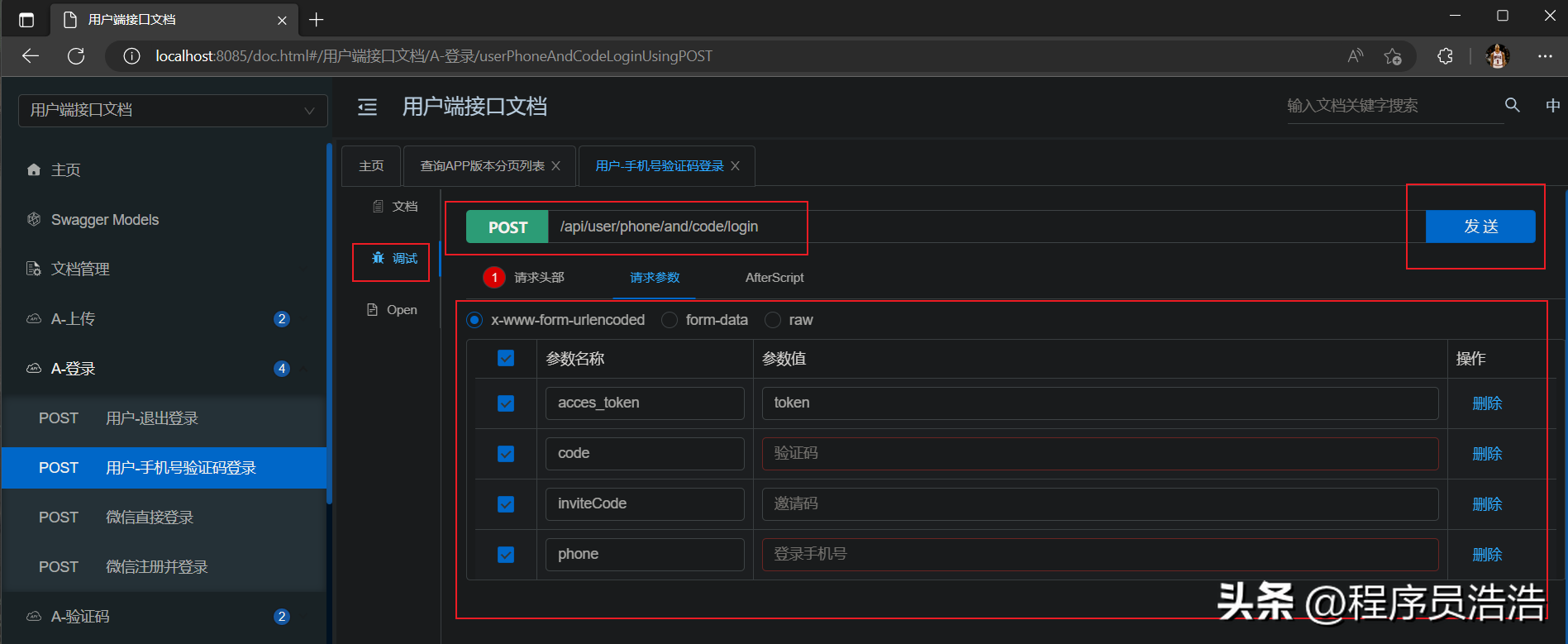Open 微信注册并登录 POST endpoint
The image size is (1568, 644).
coord(164,567)
